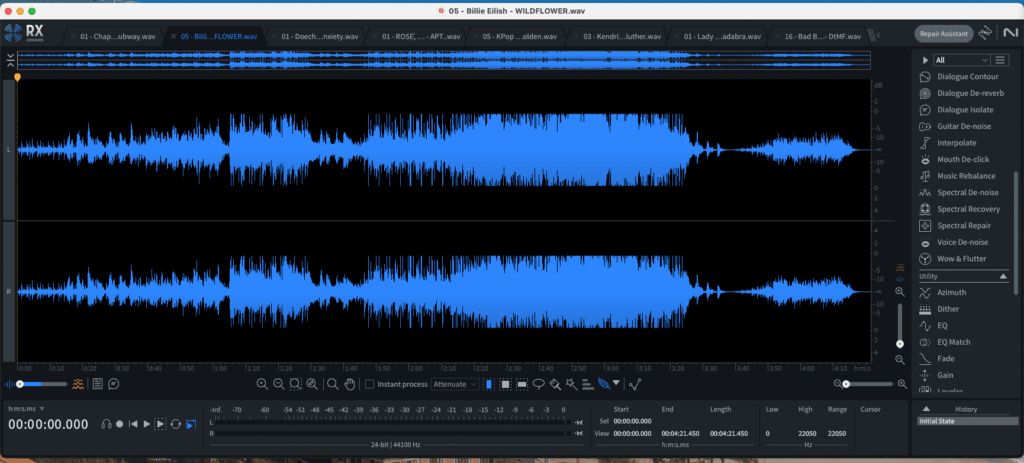
Task: Select the Grab and drag hand tool
Action: (349, 384)
